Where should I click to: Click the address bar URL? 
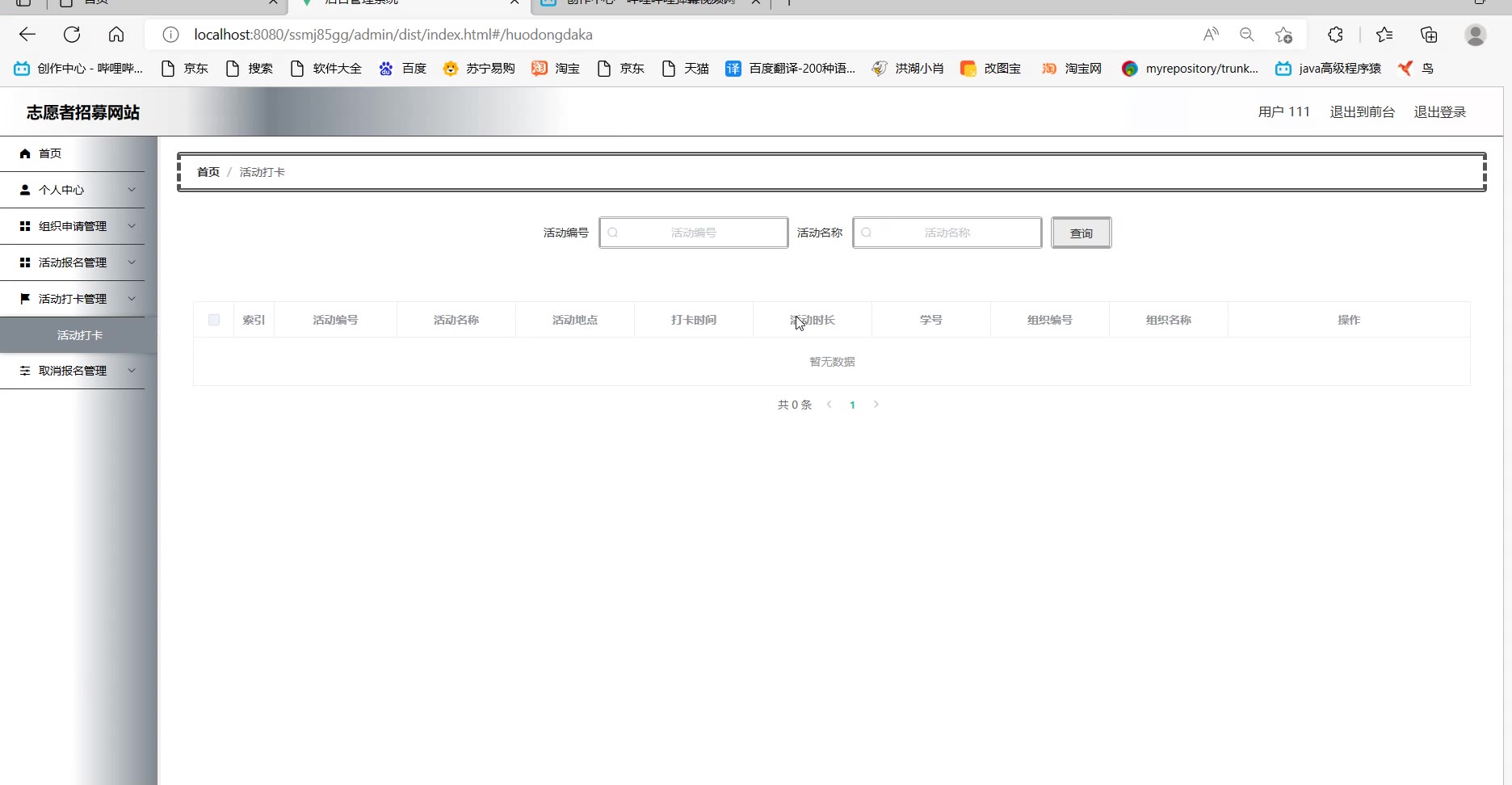click(x=393, y=35)
